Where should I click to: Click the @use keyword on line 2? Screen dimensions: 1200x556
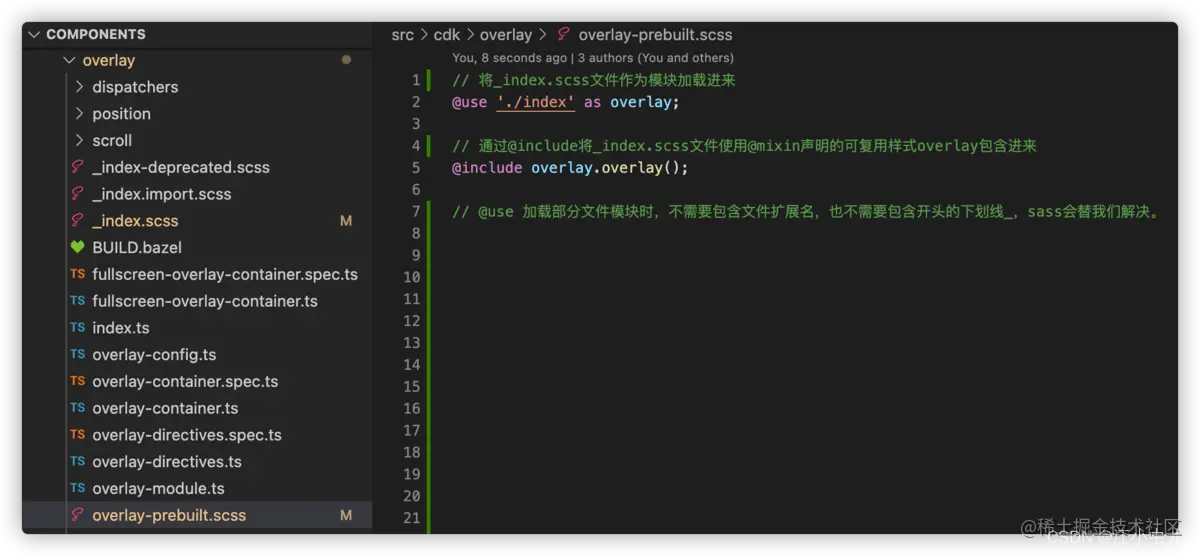coord(469,102)
